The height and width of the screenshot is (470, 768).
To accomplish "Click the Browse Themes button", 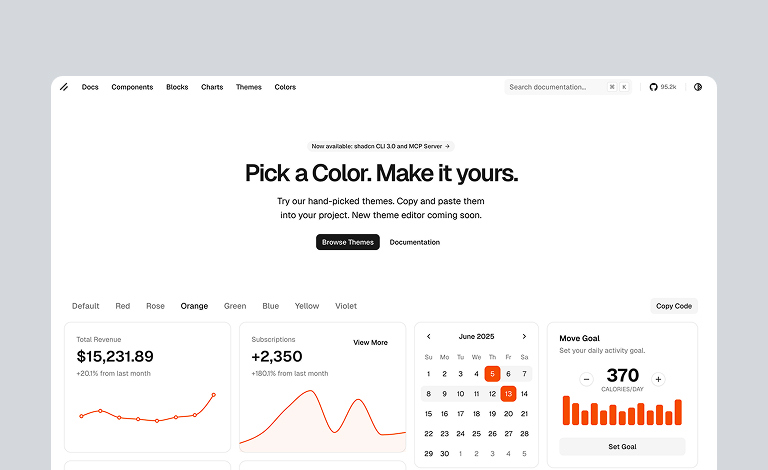I will pyautogui.click(x=348, y=242).
